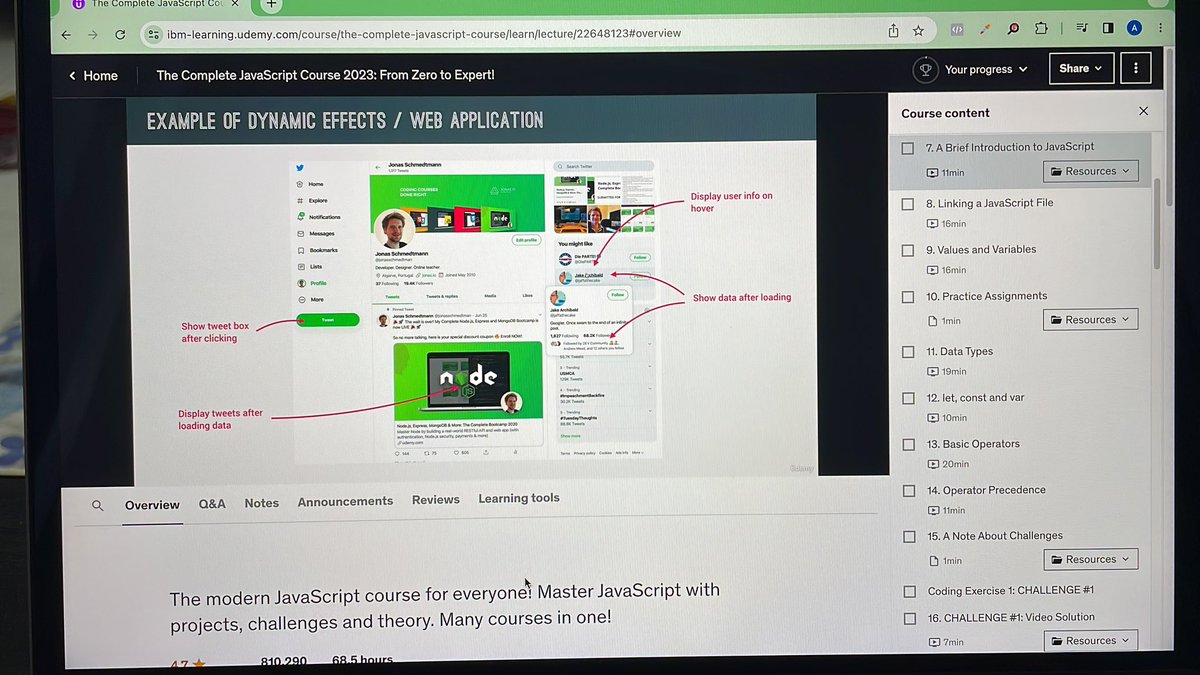The height and width of the screenshot is (675, 1200).
Task: Mark 11. Data Types as completed
Action: click(x=908, y=352)
